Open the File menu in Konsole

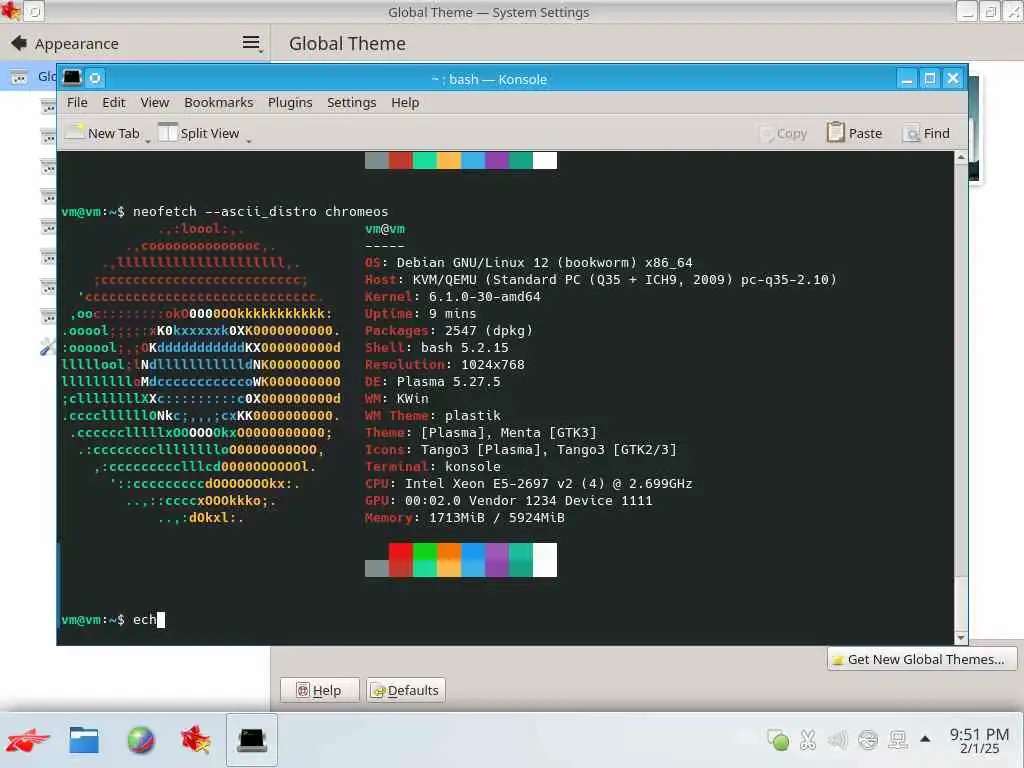(76, 103)
